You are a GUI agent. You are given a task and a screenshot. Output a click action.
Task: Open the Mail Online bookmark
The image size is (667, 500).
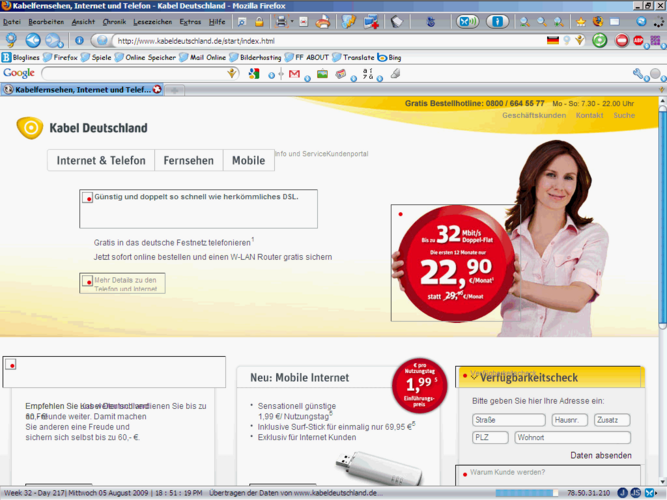click(x=202, y=57)
